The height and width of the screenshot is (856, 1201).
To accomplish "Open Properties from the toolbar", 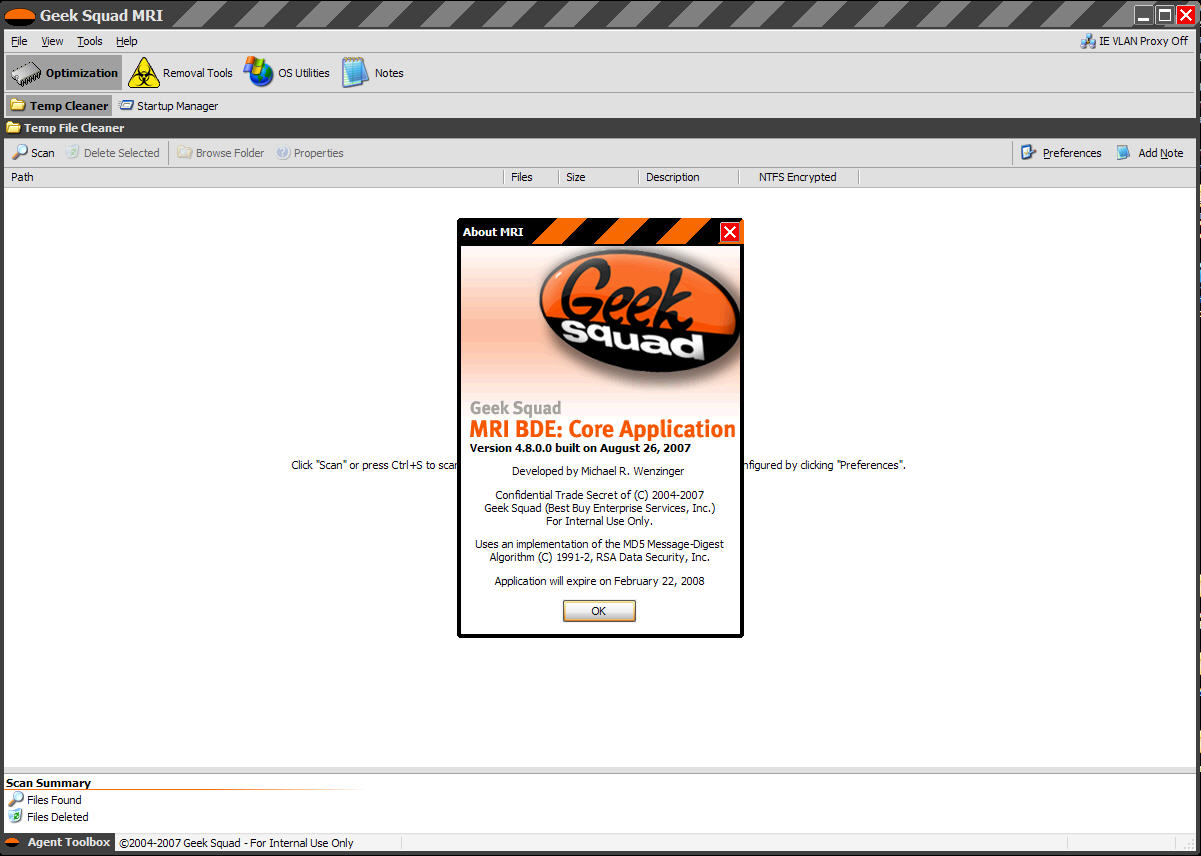I will pos(310,153).
